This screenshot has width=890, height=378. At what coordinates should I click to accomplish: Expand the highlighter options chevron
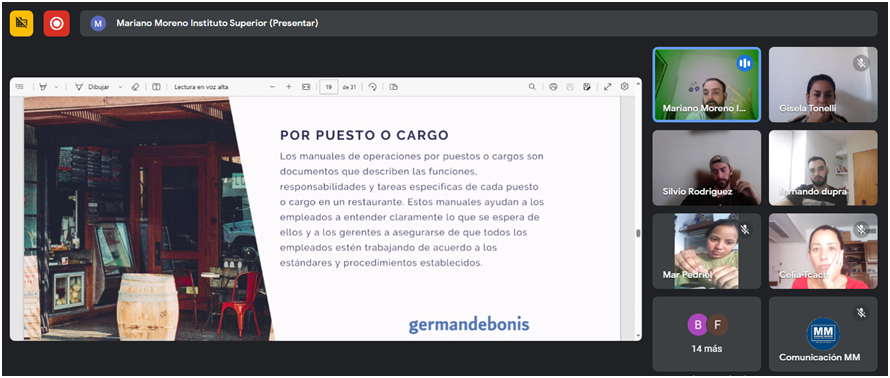[56, 87]
